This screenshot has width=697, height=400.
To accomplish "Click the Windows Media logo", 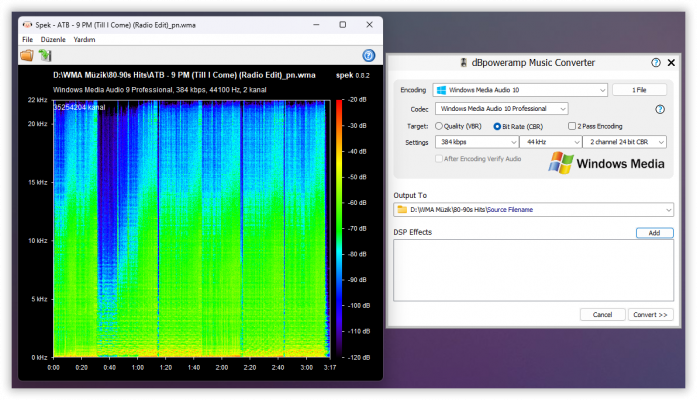I will [607, 163].
